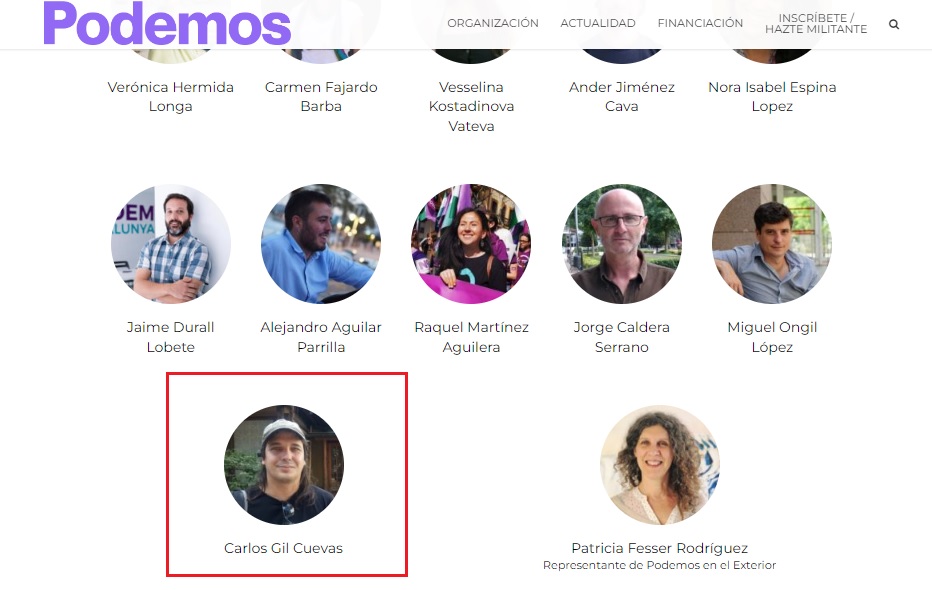This screenshot has width=932, height=590.
Task: Click the name Verónica Hermida Longa
Action: (171, 97)
